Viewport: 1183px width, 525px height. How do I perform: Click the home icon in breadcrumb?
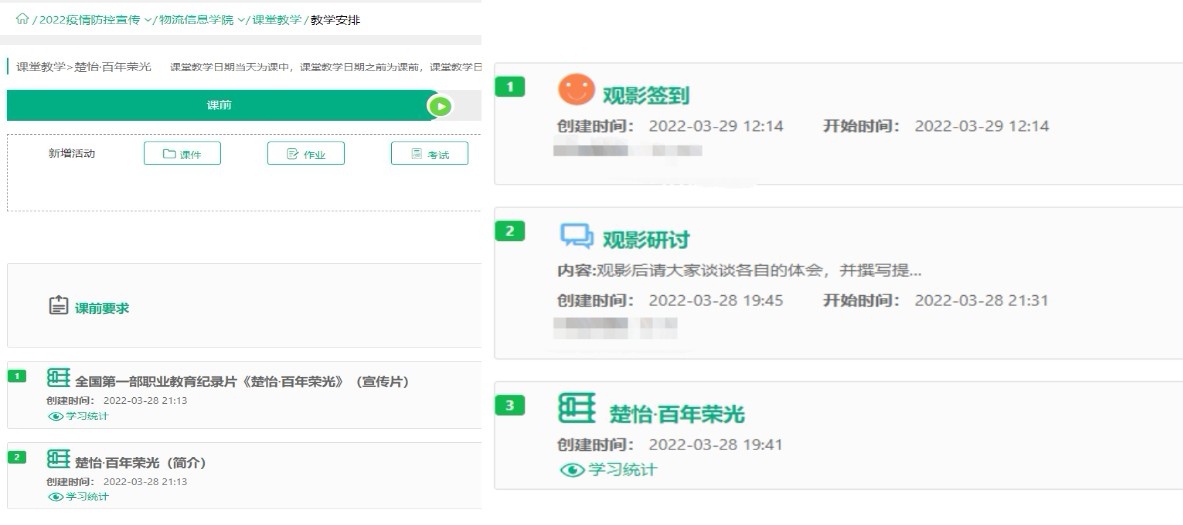click(22, 19)
